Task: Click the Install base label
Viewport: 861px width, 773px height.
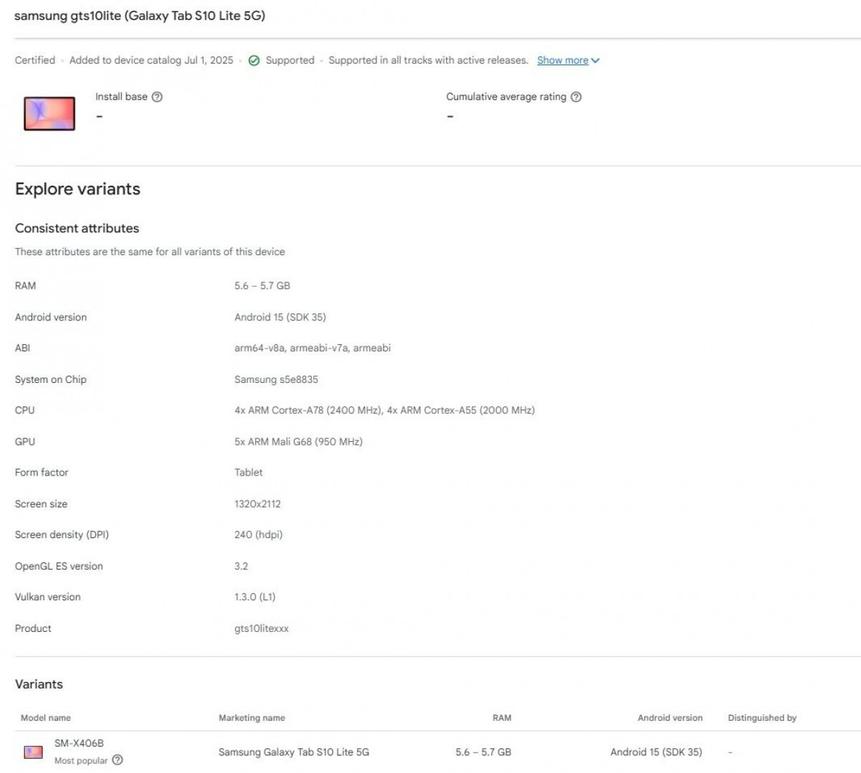Action: 121,97
